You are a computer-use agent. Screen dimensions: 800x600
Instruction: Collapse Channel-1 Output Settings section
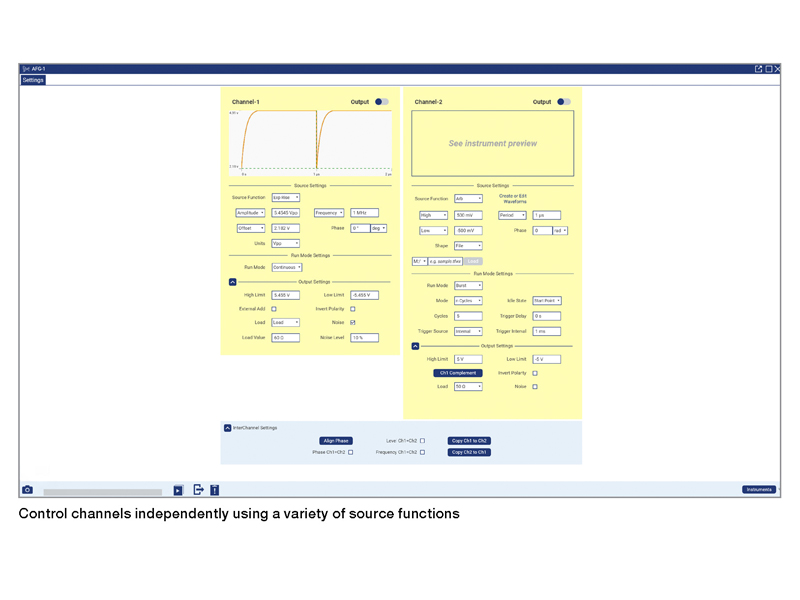click(233, 282)
